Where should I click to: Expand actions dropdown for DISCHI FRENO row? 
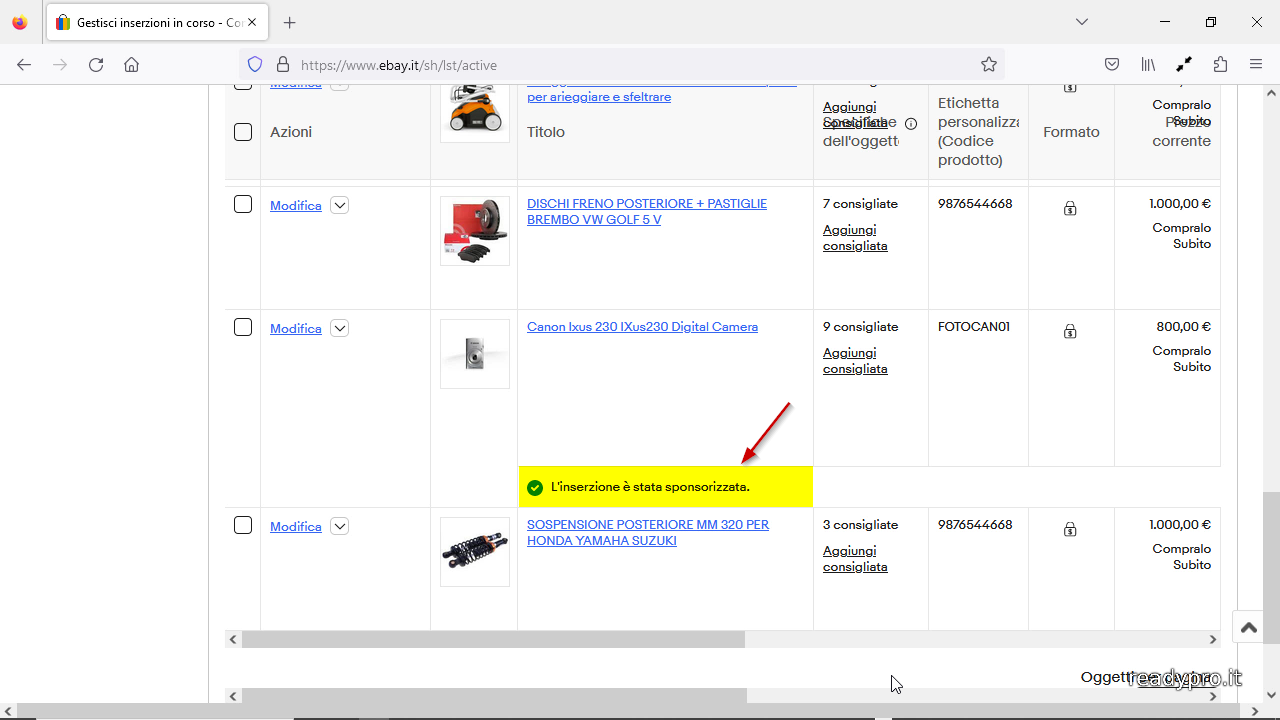340,206
